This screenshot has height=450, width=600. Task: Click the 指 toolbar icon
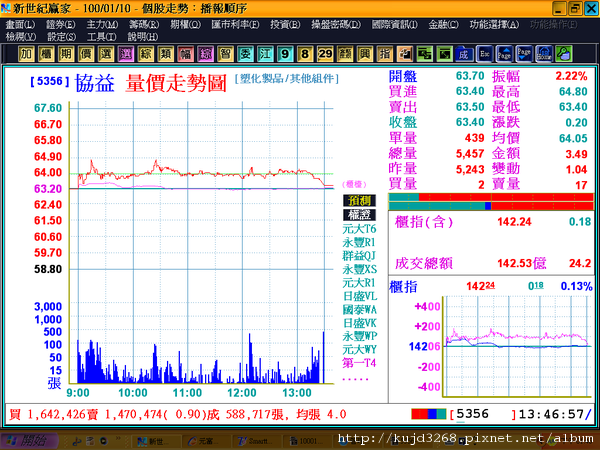coord(385,54)
